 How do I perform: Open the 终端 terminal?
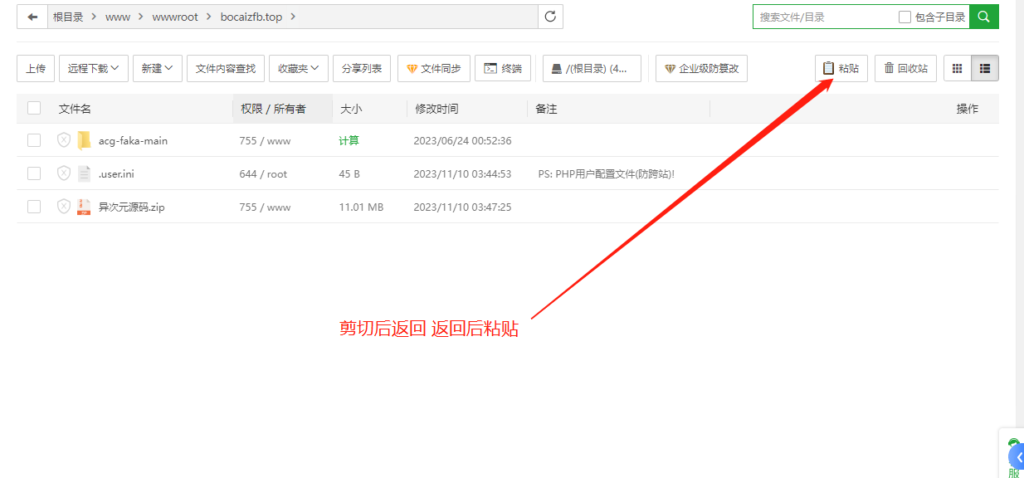503,69
